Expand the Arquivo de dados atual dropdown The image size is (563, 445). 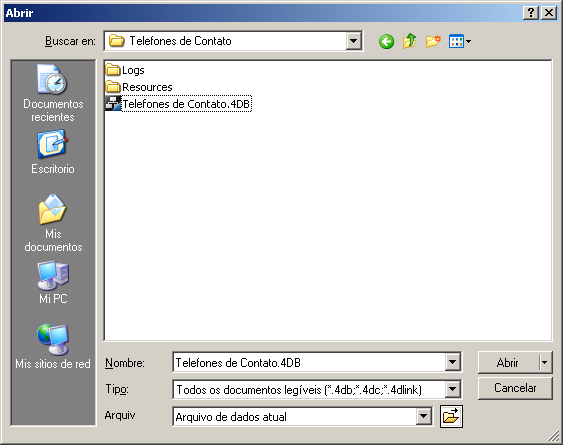pyautogui.click(x=424, y=417)
